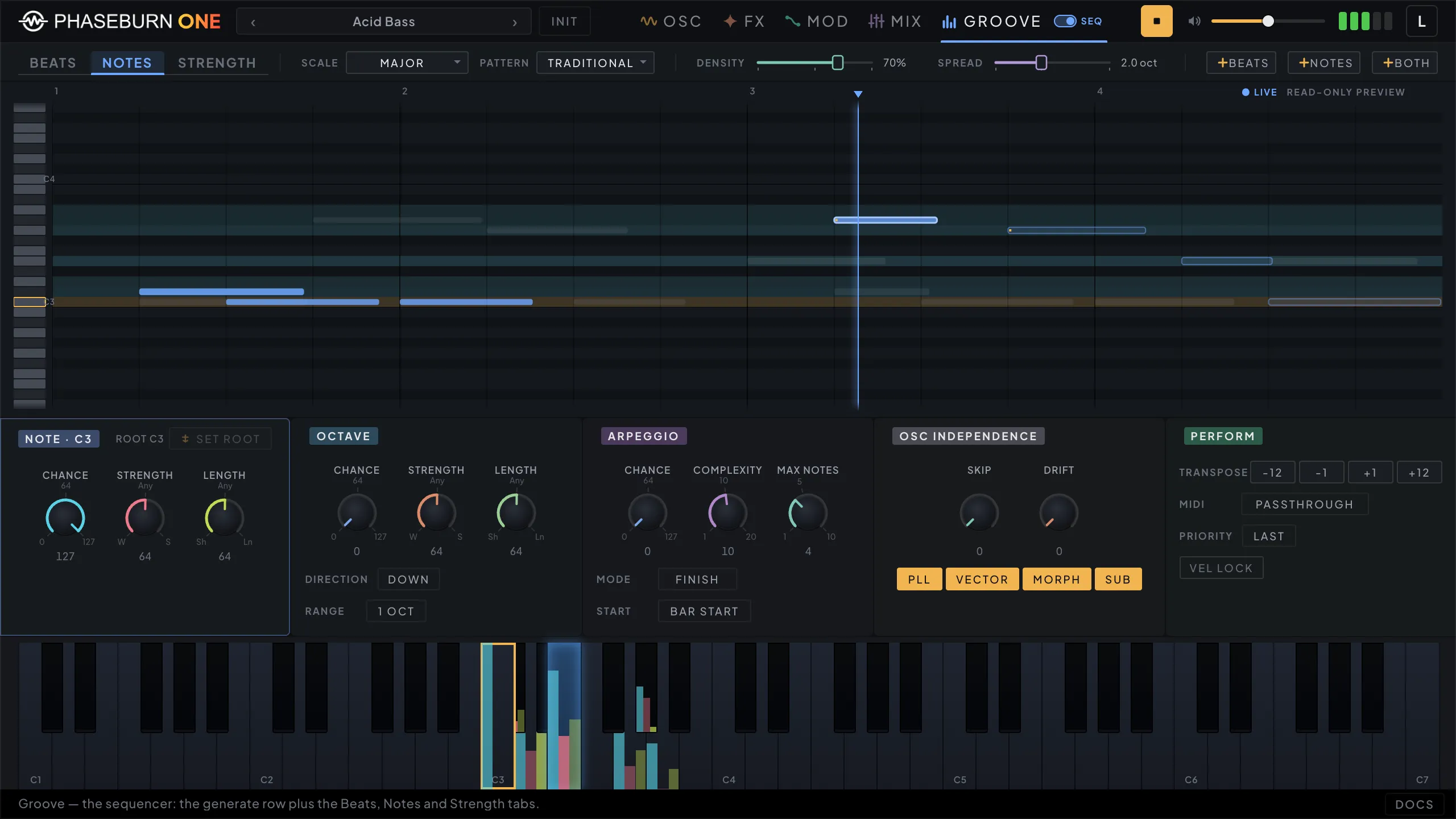Click the C3 row in piano roll key strip

pos(30,302)
